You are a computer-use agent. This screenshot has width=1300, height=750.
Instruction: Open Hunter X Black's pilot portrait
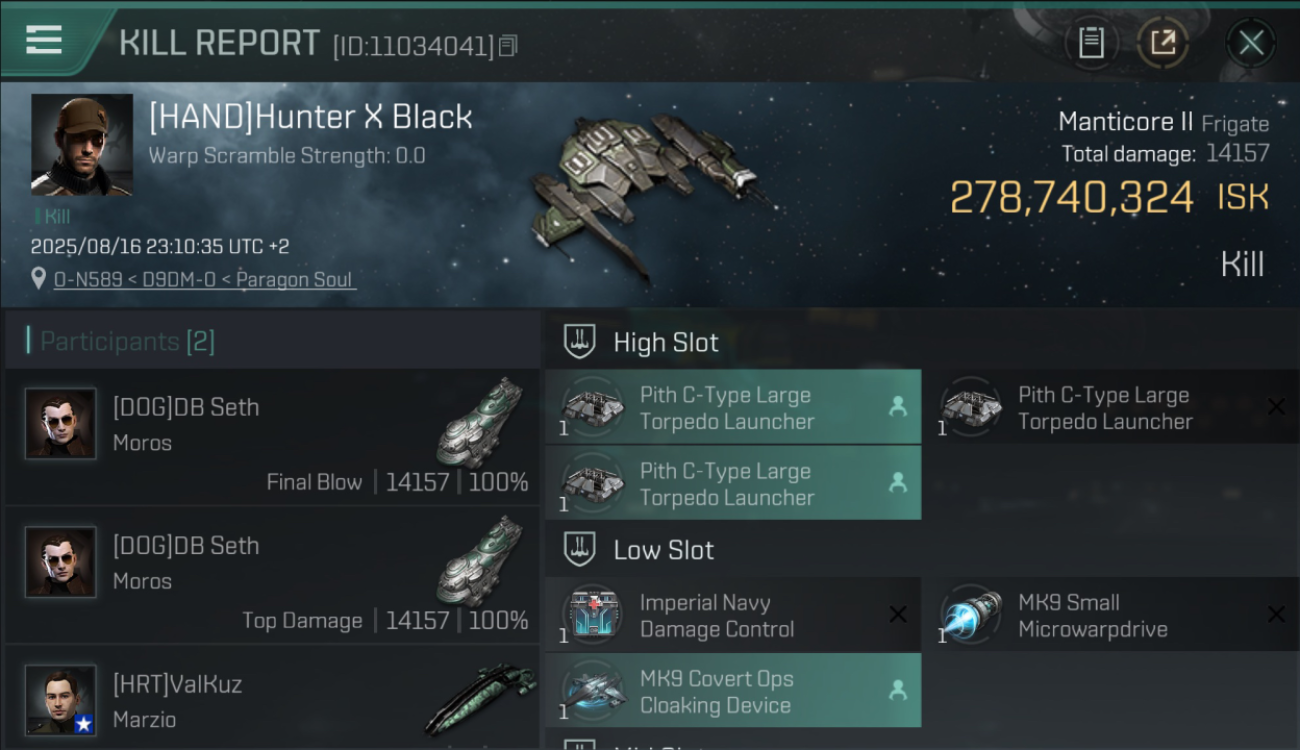click(x=82, y=145)
